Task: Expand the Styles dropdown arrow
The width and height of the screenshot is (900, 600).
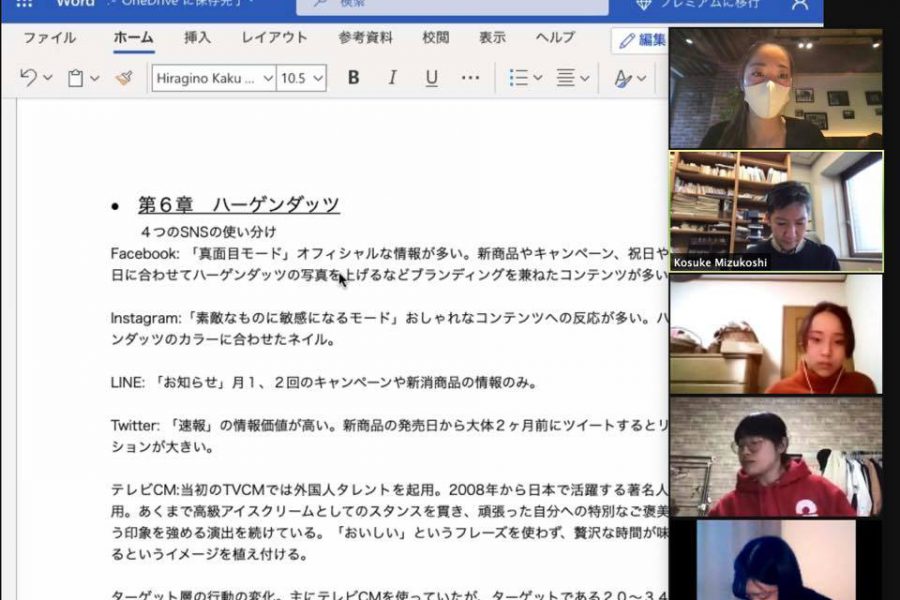Action: (x=642, y=78)
